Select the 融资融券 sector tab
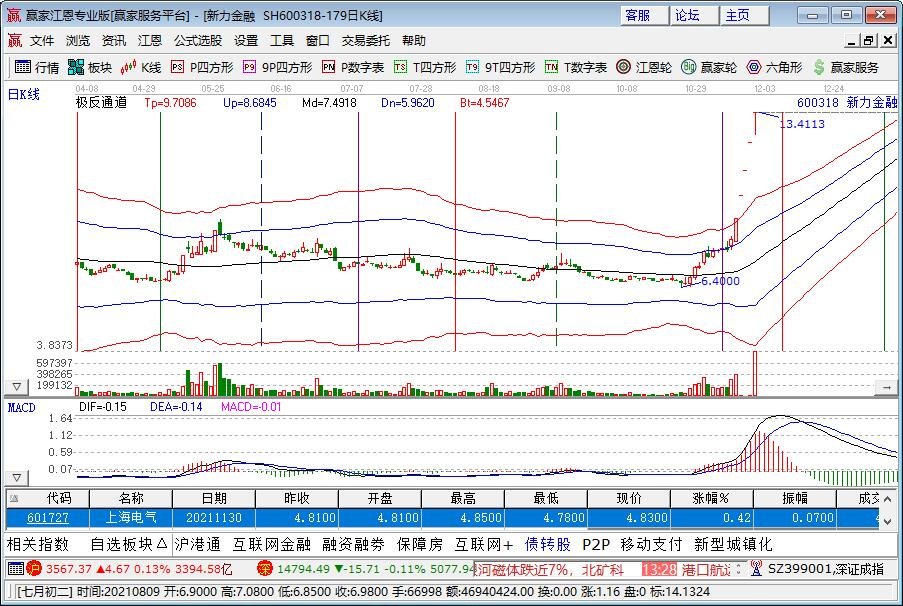Viewport: 903px width, 606px height. 353,544
